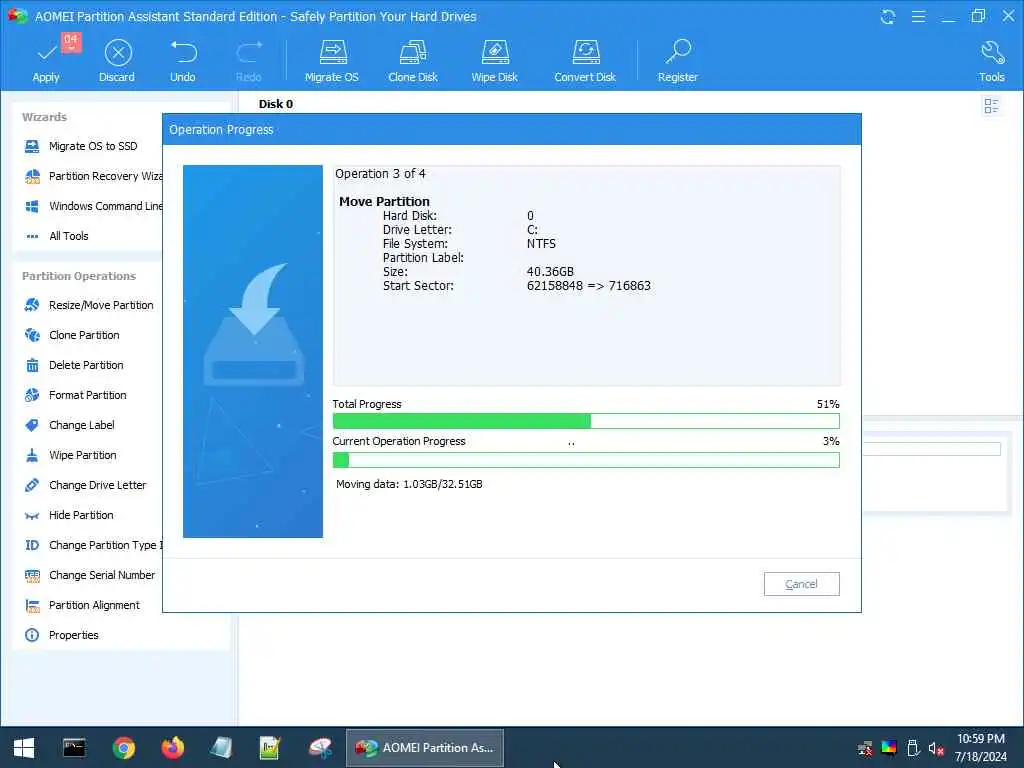The image size is (1024, 768).
Task: Click the Move Partition heading text
Action: tap(384, 201)
